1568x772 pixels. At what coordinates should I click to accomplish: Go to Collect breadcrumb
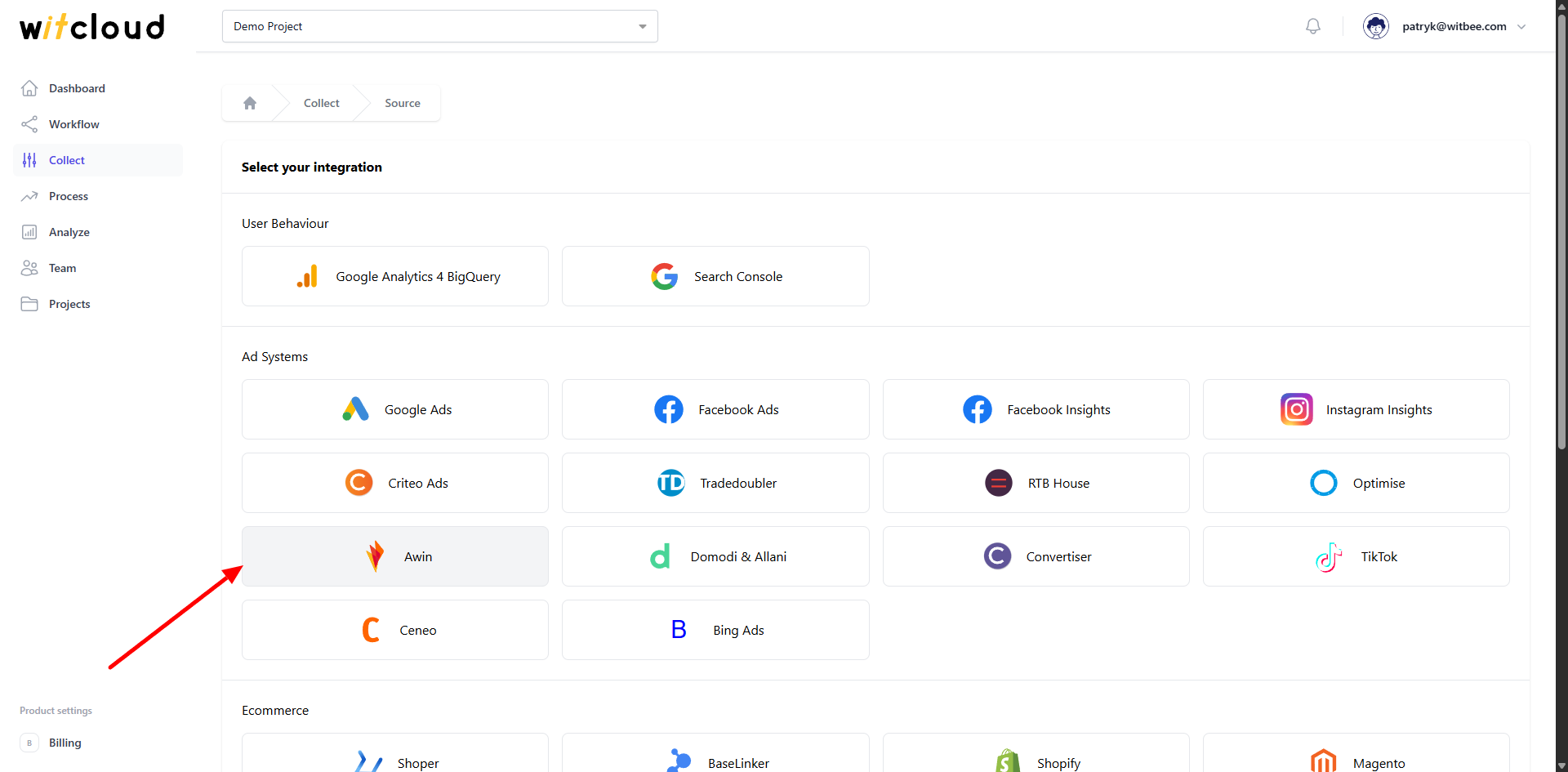coord(322,103)
